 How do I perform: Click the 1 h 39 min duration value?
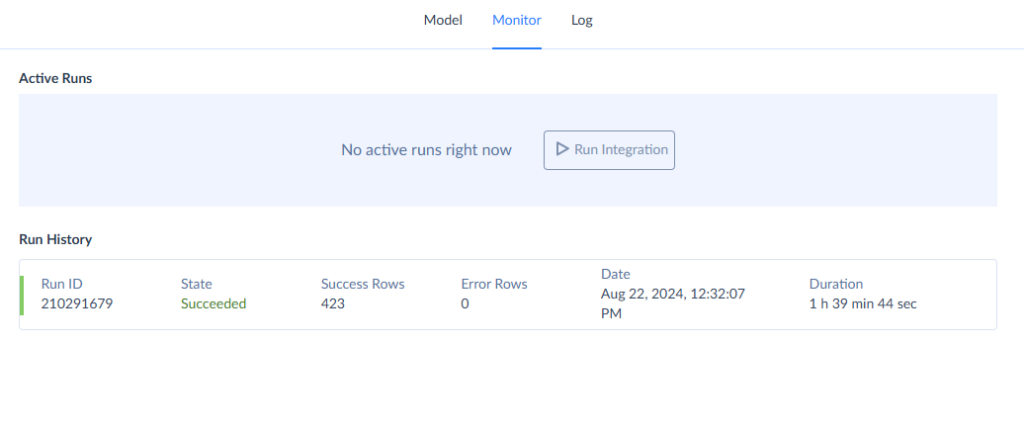(862, 304)
